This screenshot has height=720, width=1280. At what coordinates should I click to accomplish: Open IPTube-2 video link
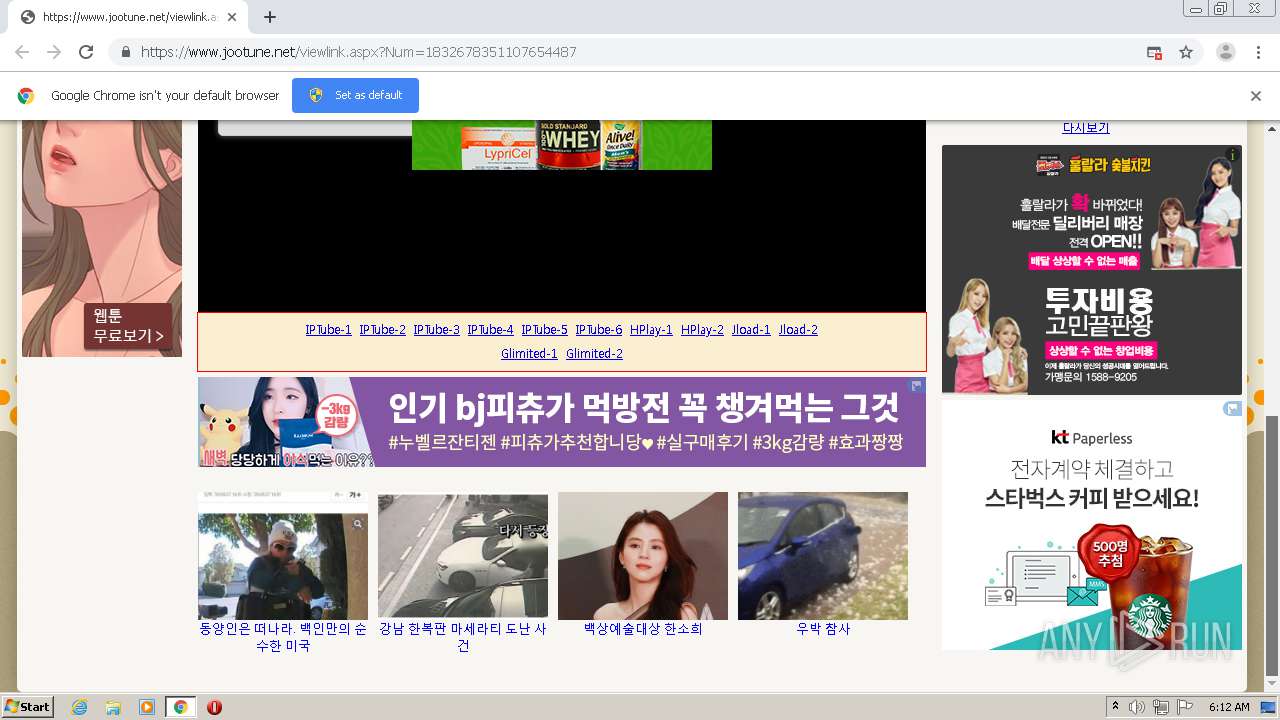(x=382, y=330)
